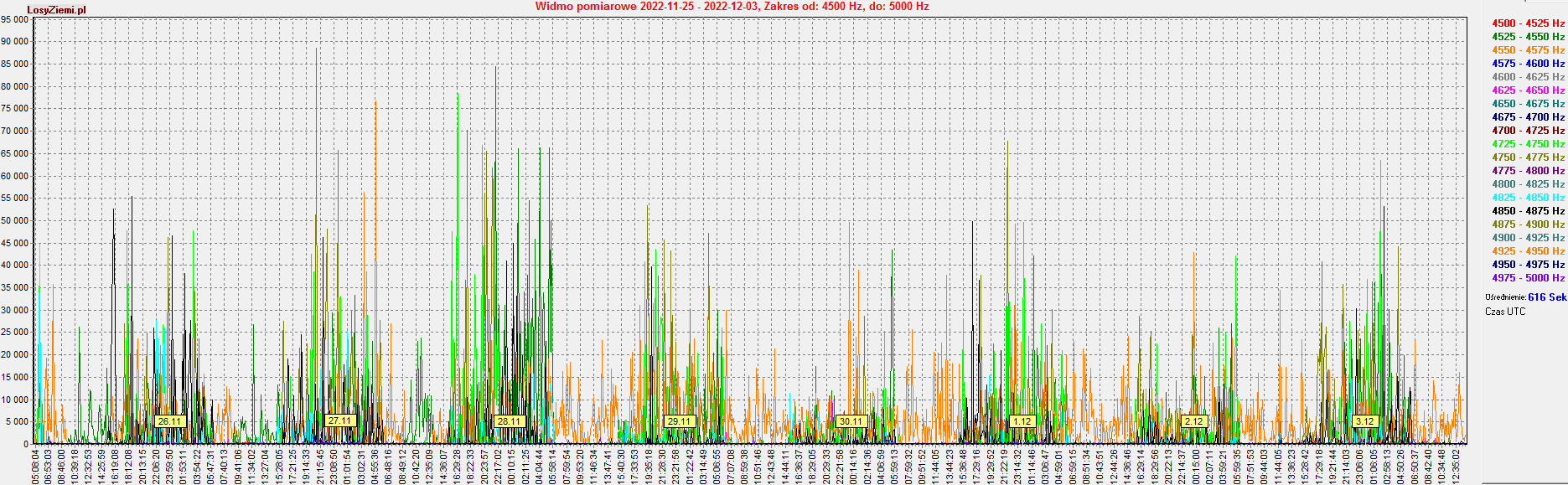This screenshot has width=1568, height=485.
Task: Jump to the 27.11 date marker
Action: click(340, 421)
